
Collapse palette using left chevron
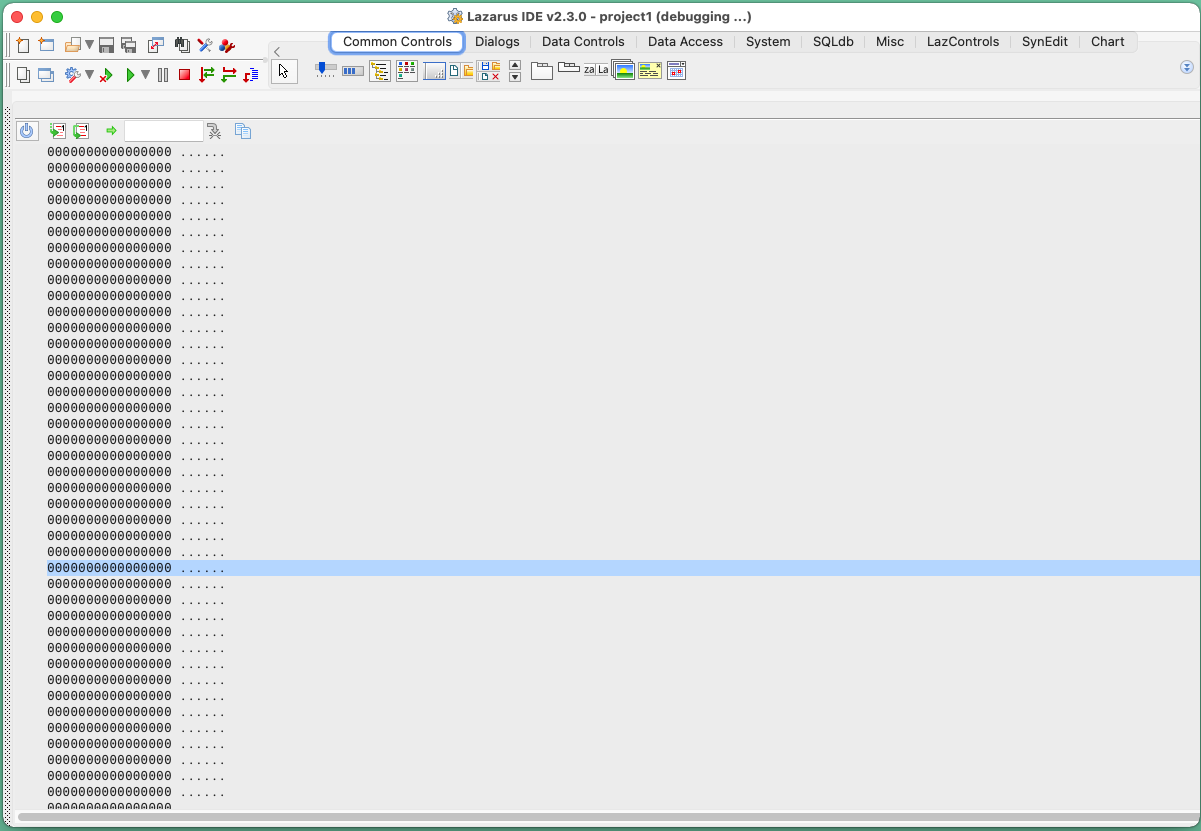277,51
